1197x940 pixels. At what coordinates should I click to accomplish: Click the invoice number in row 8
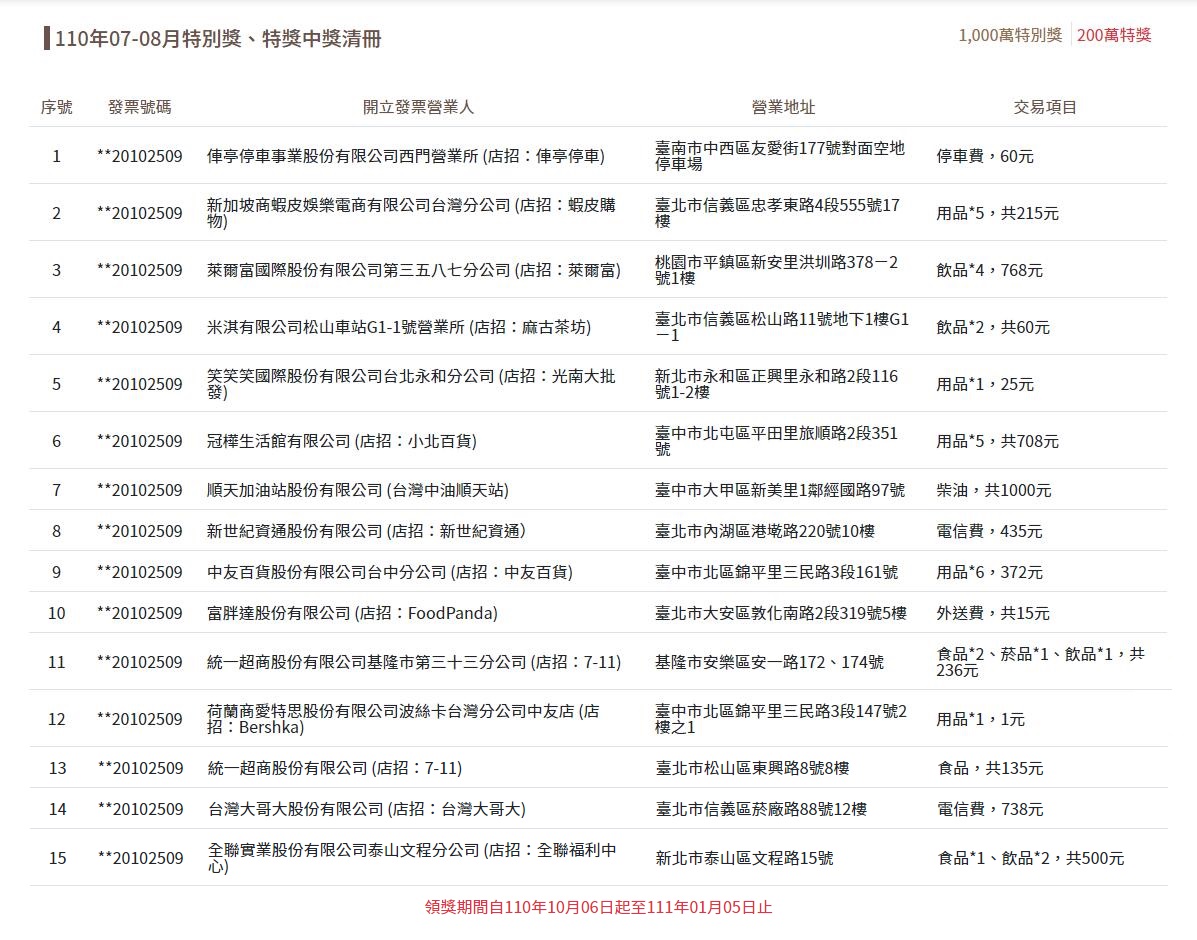140,531
